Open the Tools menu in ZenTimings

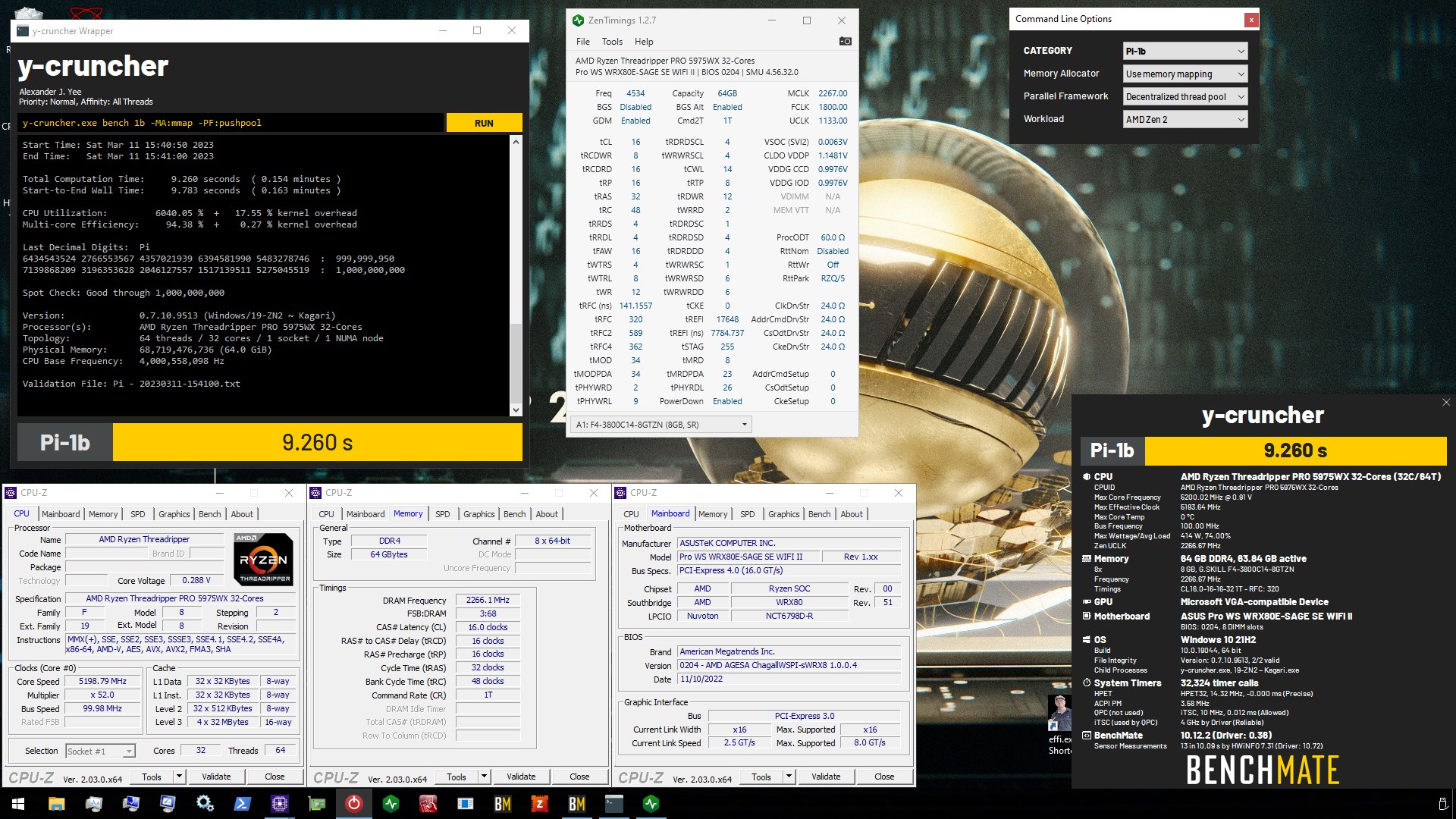coord(612,42)
